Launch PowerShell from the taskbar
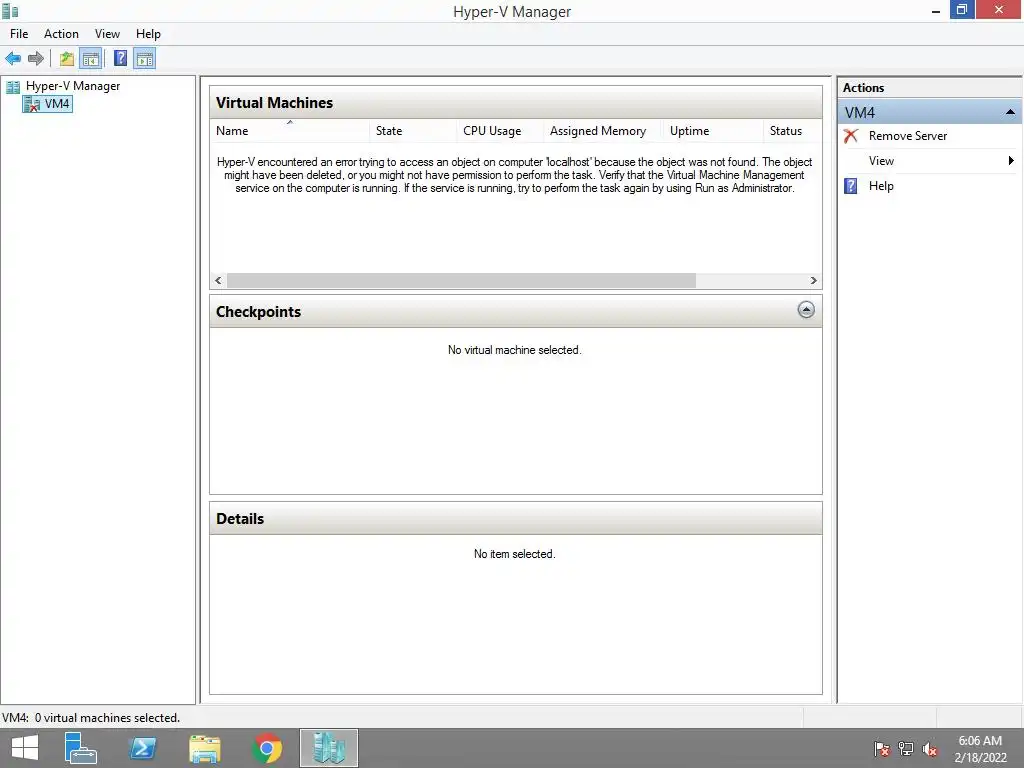Image resolution: width=1024 pixels, height=768 pixels. click(x=142, y=748)
